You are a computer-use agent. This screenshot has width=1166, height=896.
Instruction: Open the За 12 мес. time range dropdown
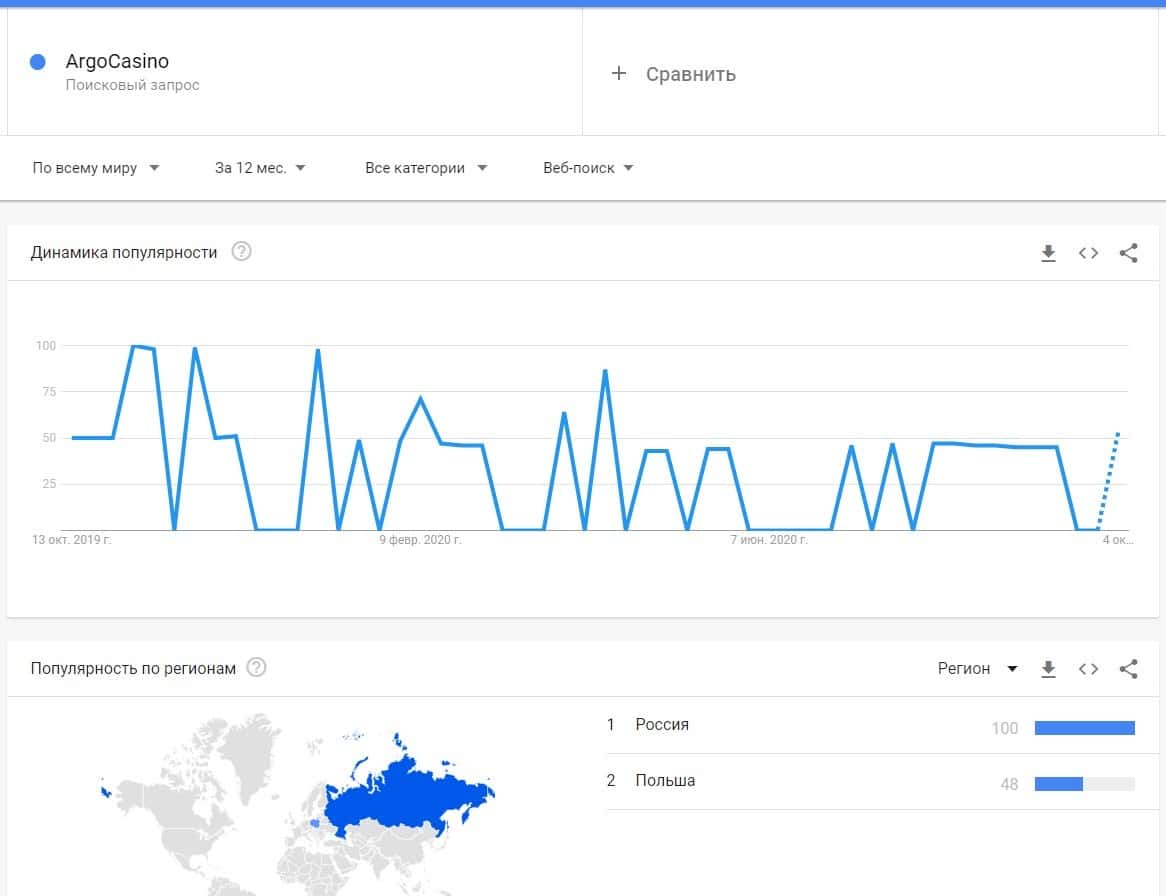coord(260,168)
